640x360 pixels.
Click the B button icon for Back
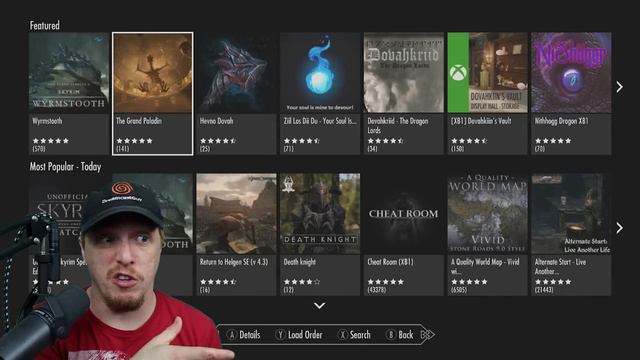pos(391,335)
